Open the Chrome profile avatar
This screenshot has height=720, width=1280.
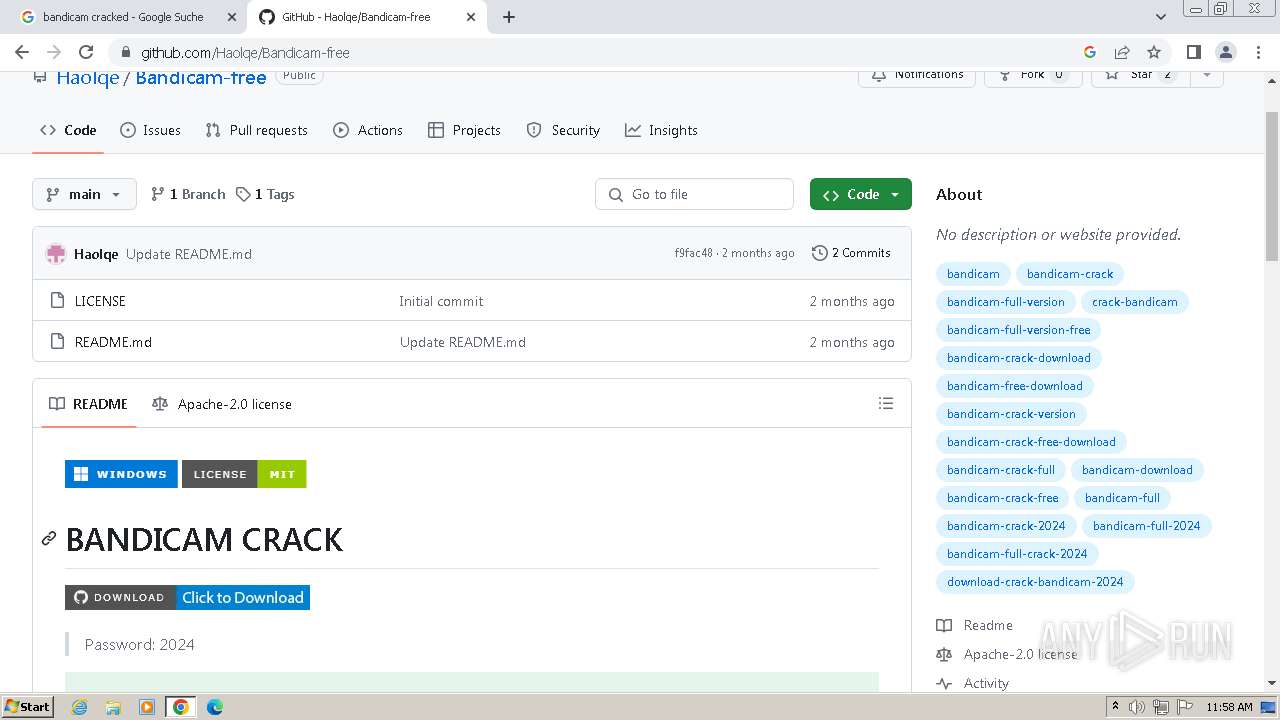(1225, 52)
